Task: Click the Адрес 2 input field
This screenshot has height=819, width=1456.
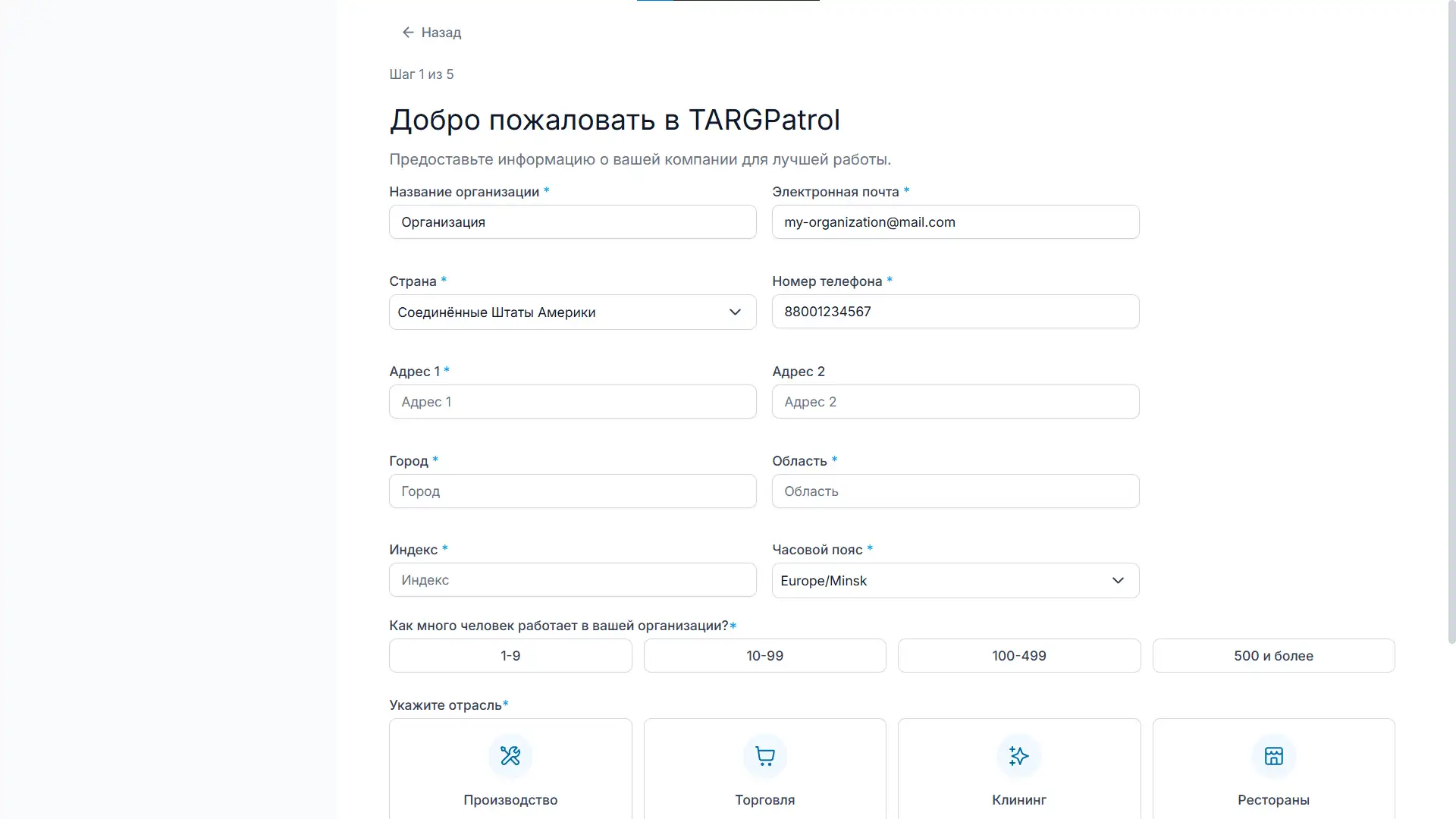Action: pos(955,401)
